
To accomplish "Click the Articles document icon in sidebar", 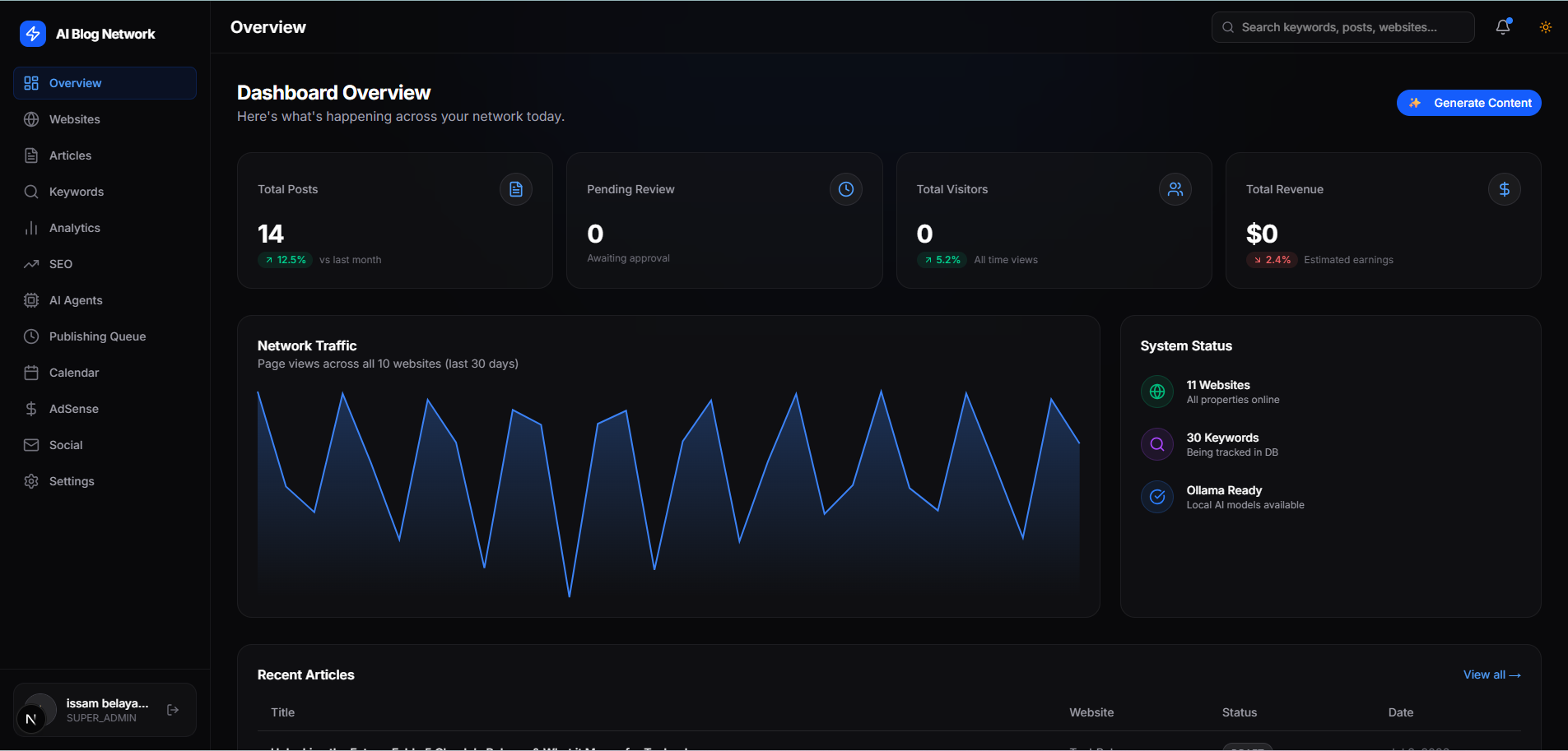I will pos(31,155).
